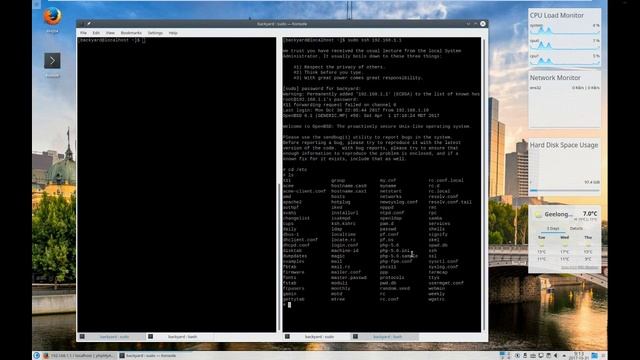Click 'sysctl.conf' in the ls listing
640x360 pixels.
443,261
